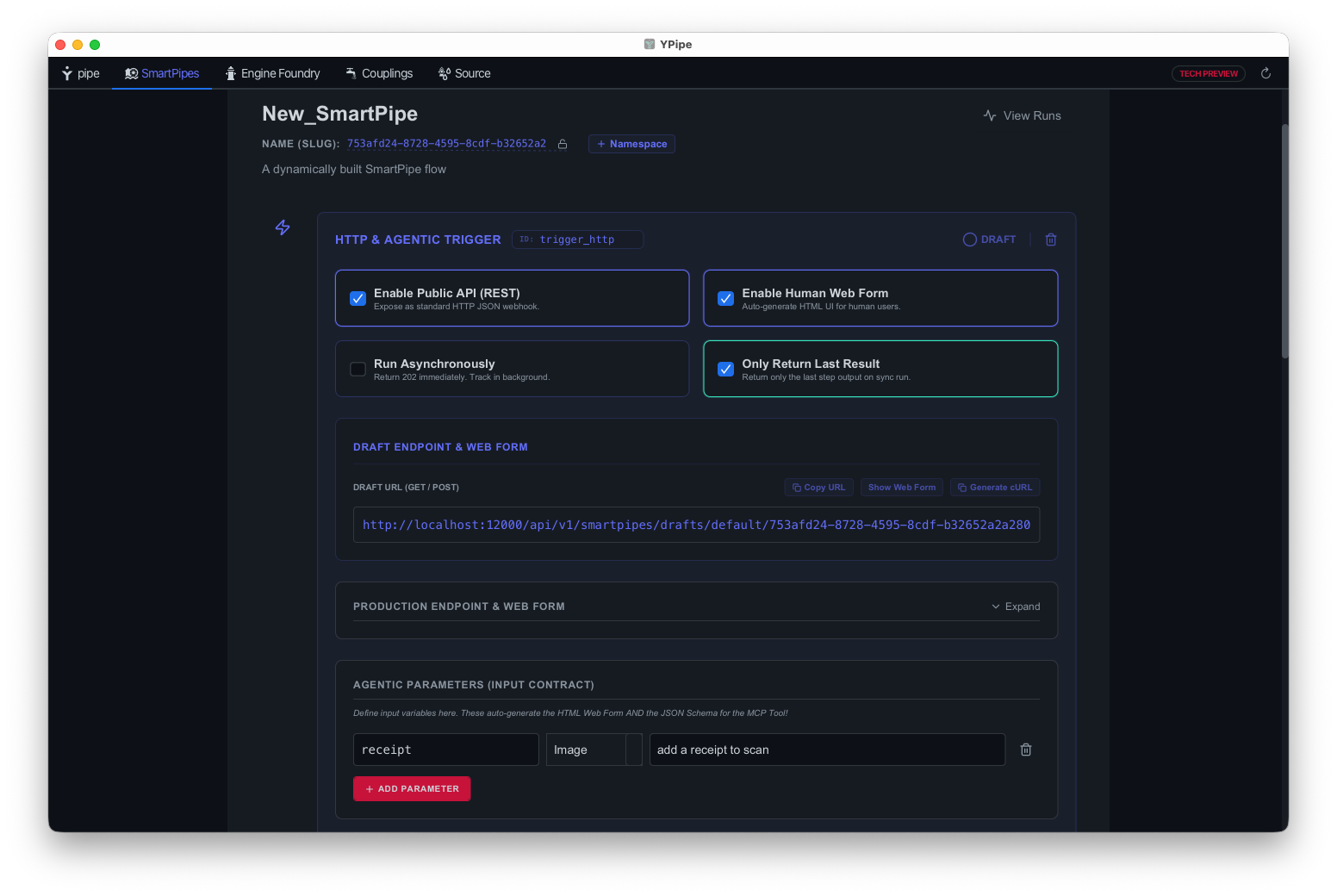
Task: Click the lock icon next to slug
Action: point(563,144)
